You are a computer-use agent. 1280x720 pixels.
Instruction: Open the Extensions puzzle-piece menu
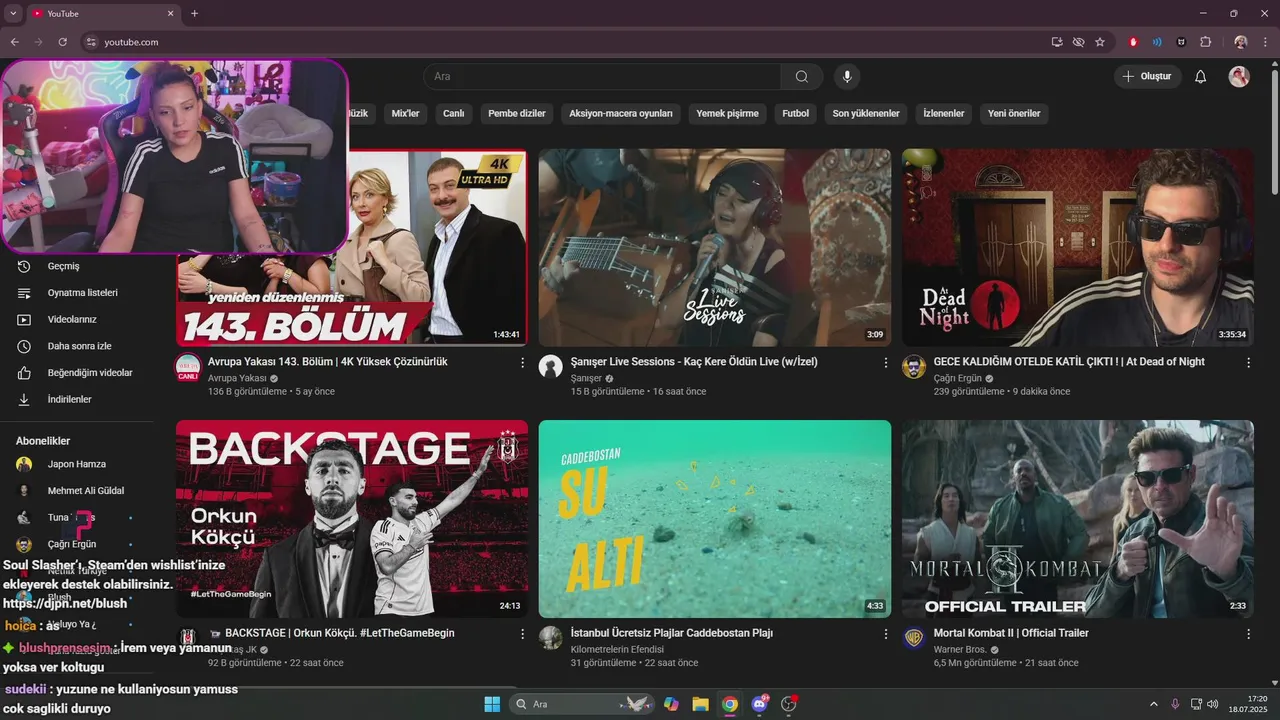[1205, 42]
